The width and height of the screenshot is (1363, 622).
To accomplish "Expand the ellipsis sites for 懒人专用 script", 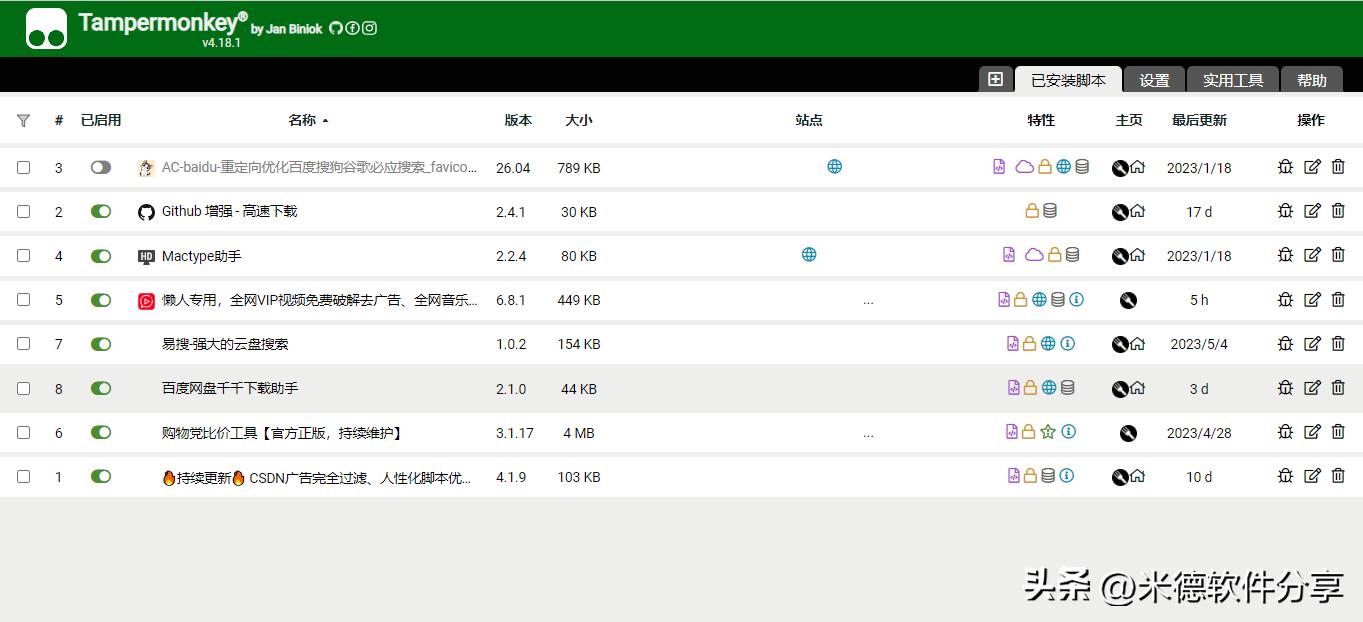I will (868, 299).
